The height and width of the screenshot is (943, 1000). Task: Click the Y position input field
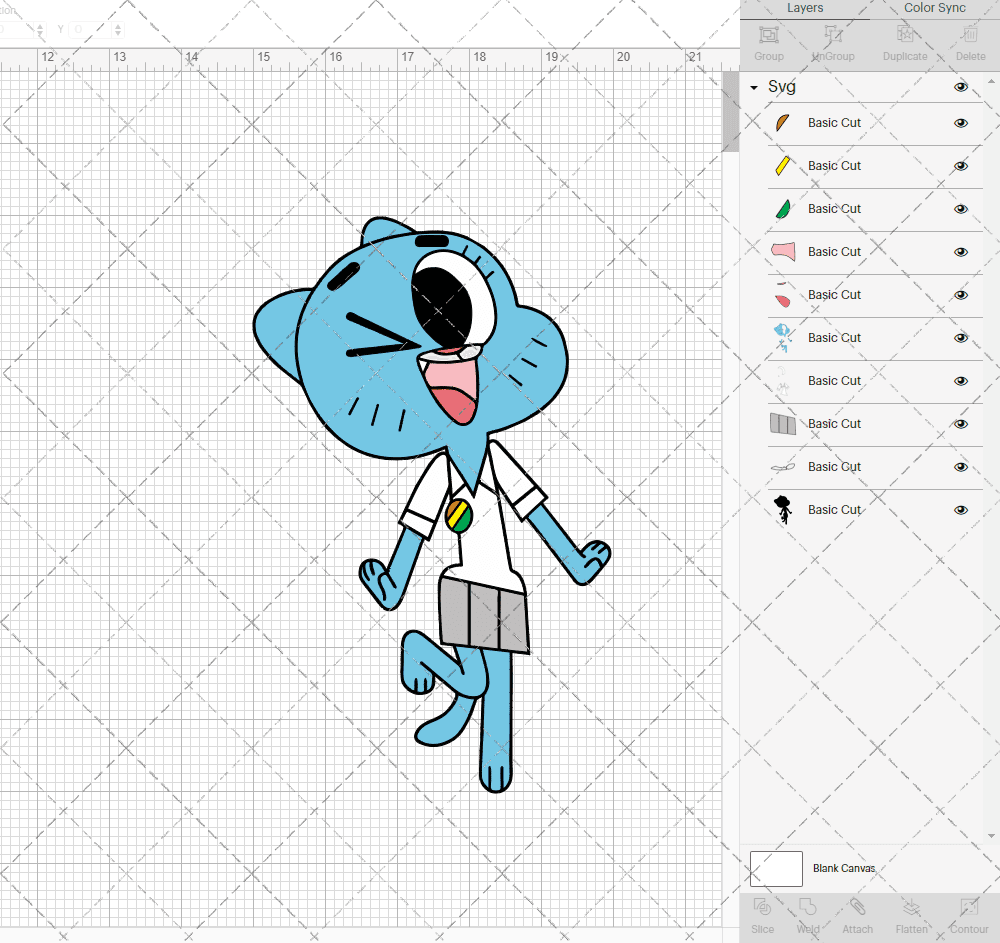click(x=90, y=29)
